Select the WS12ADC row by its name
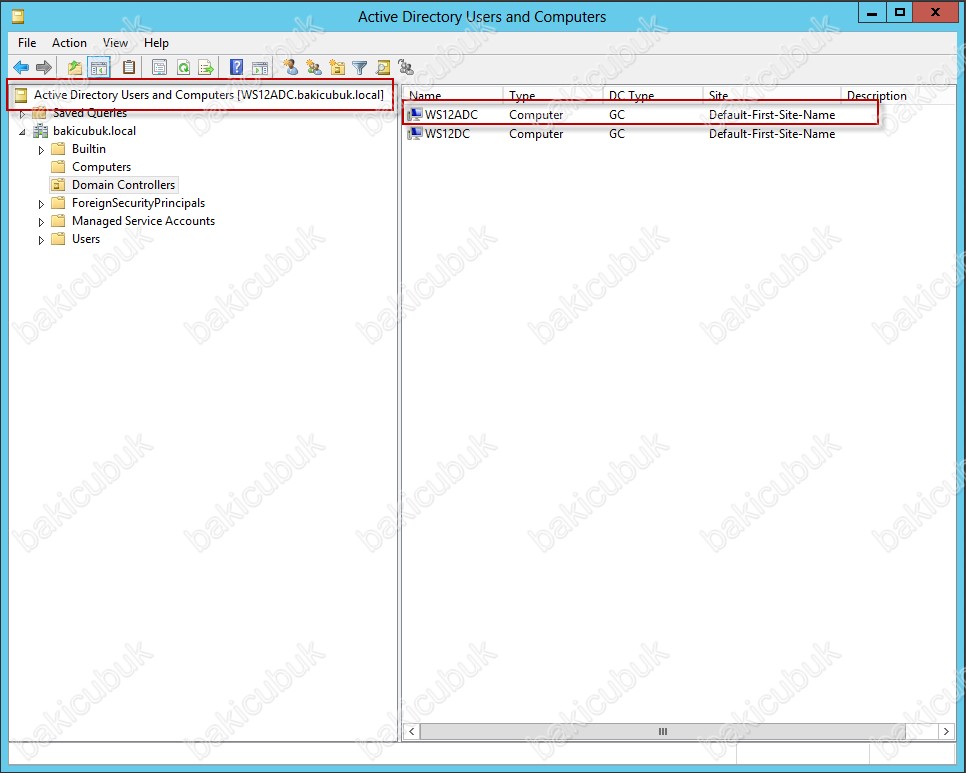 click(x=451, y=115)
